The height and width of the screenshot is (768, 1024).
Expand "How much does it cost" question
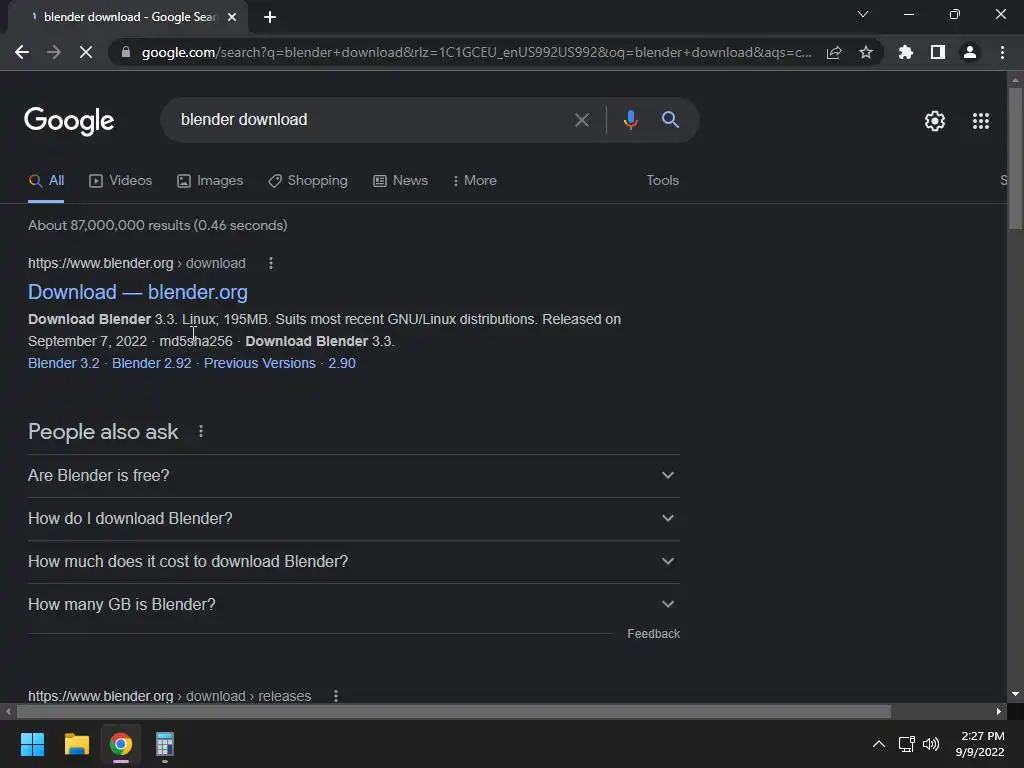[353, 562]
